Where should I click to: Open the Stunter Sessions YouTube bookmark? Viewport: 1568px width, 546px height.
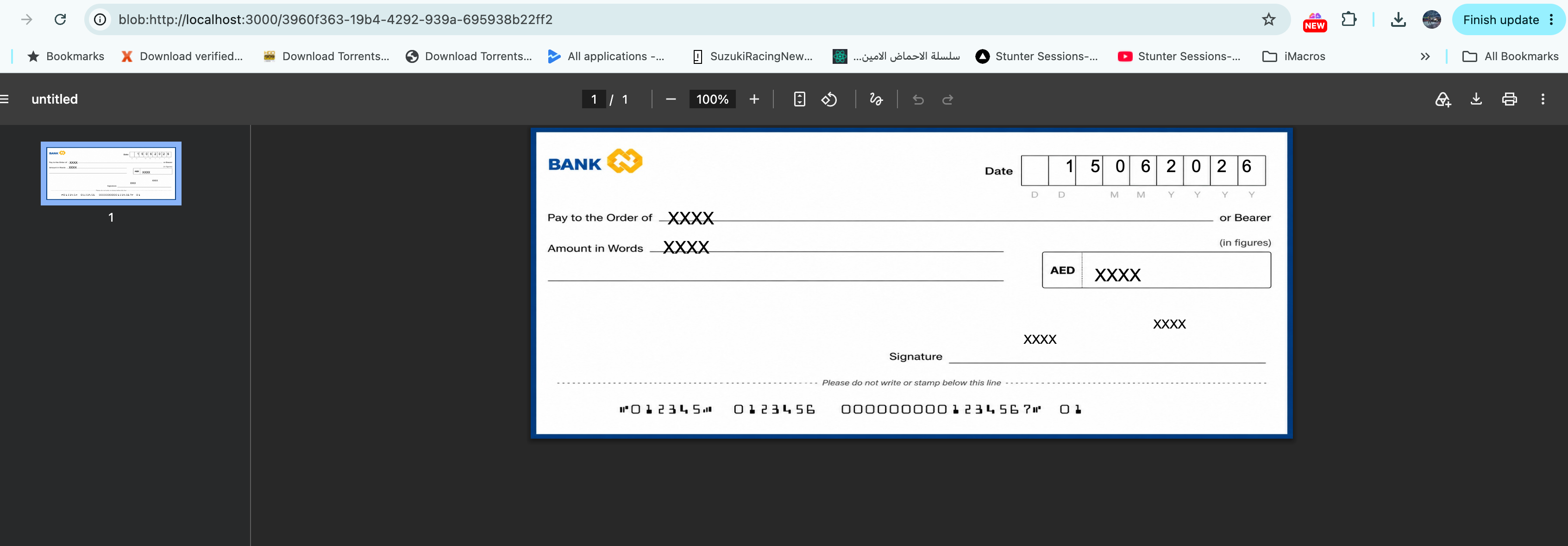pyautogui.click(x=1179, y=56)
